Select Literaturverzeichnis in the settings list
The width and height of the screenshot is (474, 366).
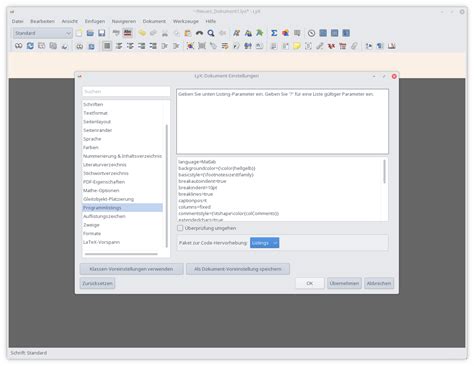pos(122,165)
